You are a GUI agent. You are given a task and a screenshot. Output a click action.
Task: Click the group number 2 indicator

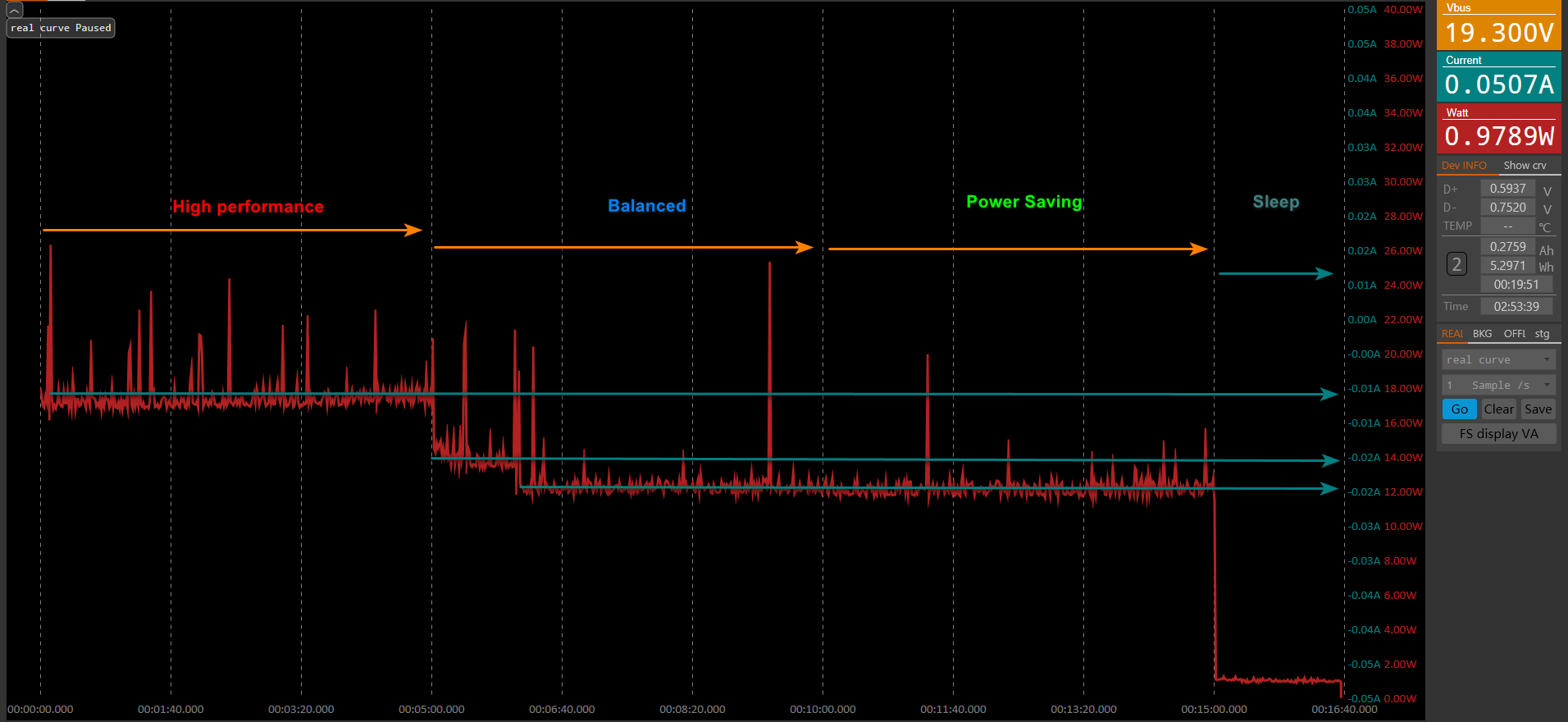pos(1456,264)
